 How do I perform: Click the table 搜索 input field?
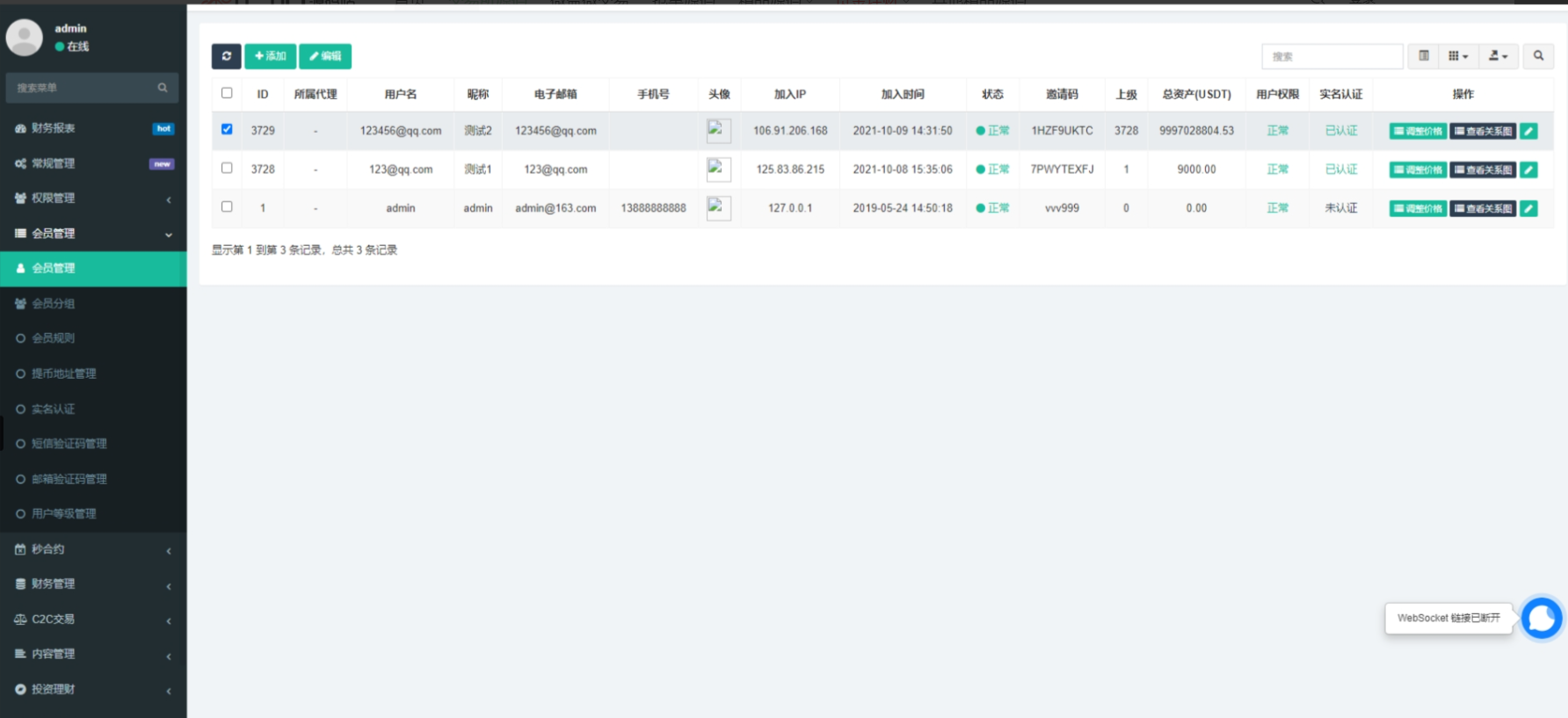pyautogui.click(x=1332, y=56)
